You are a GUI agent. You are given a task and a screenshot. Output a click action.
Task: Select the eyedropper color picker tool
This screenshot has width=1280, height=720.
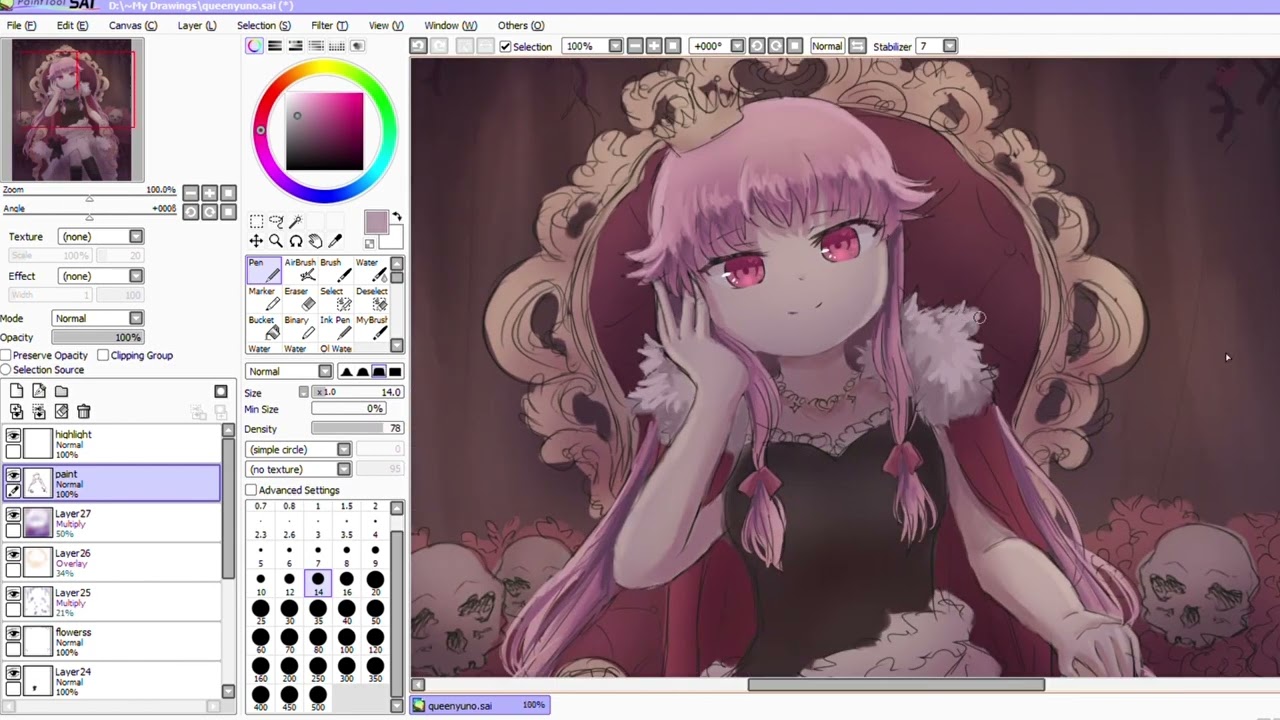(335, 241)
